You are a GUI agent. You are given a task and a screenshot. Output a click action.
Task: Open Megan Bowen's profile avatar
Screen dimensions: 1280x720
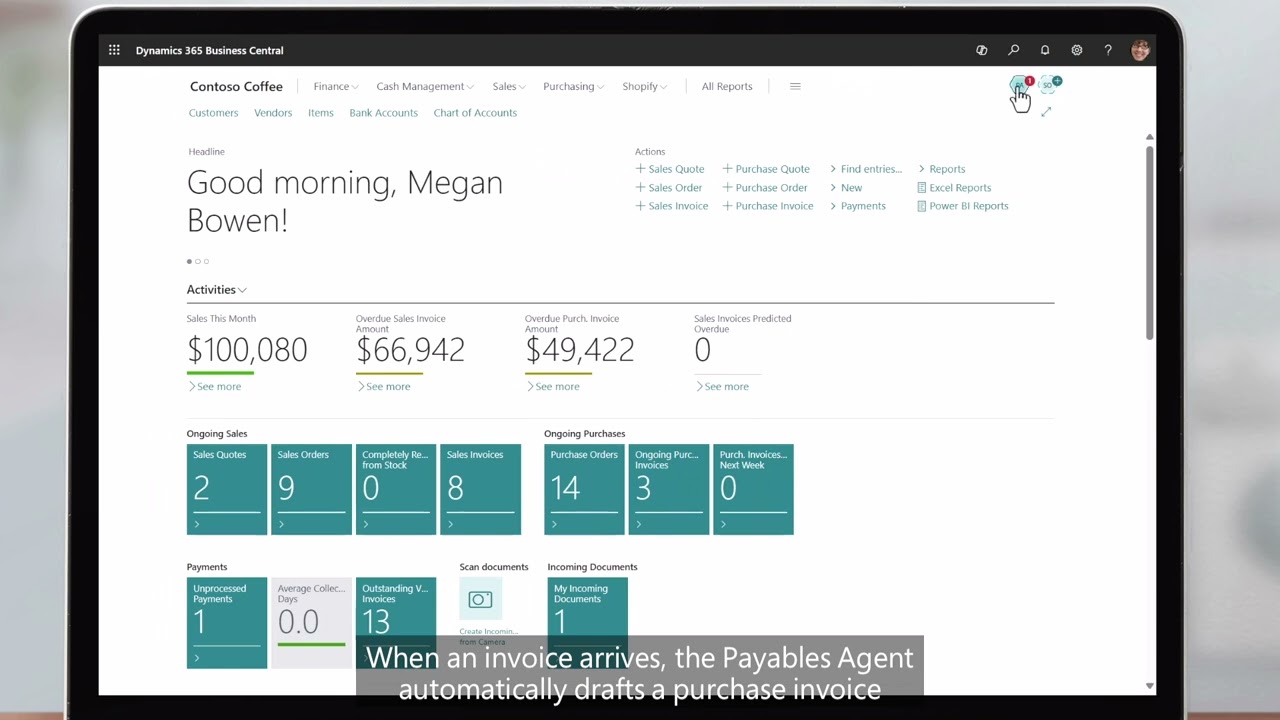(1140, 50)
